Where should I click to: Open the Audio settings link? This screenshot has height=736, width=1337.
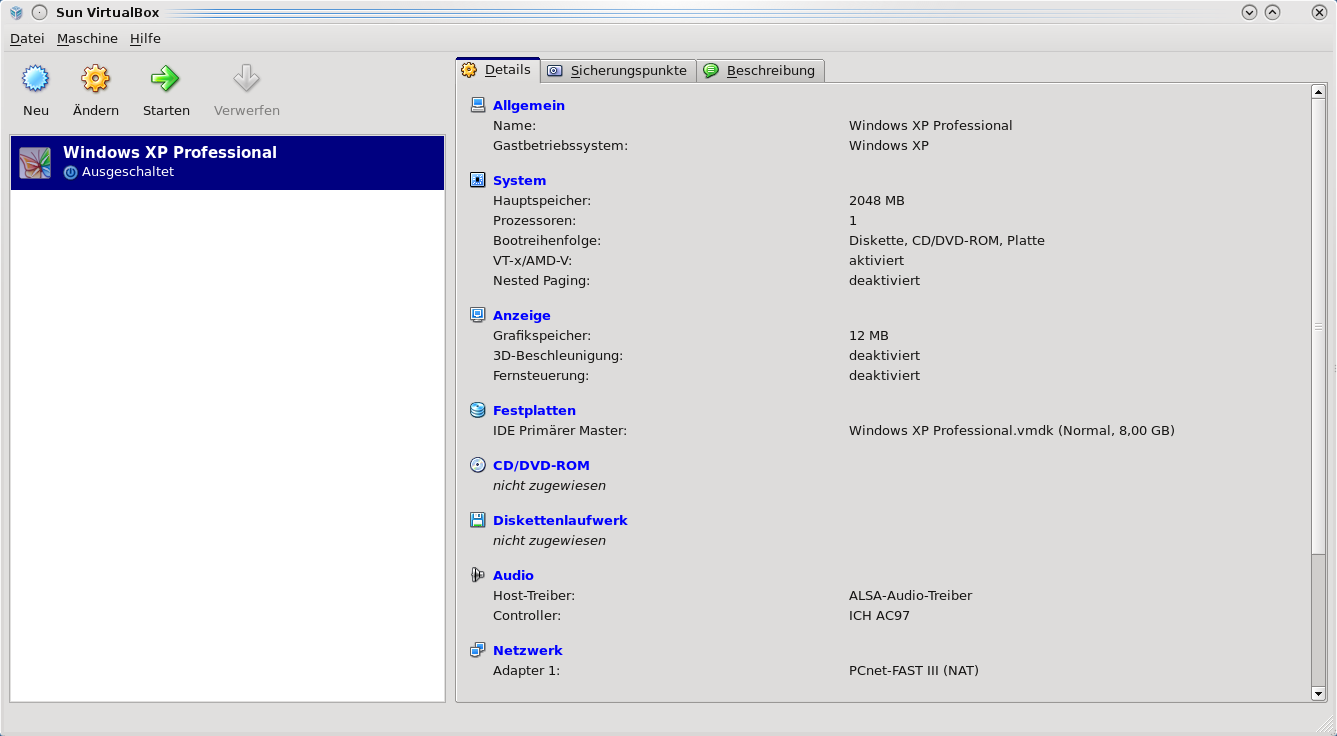[513, 575]
